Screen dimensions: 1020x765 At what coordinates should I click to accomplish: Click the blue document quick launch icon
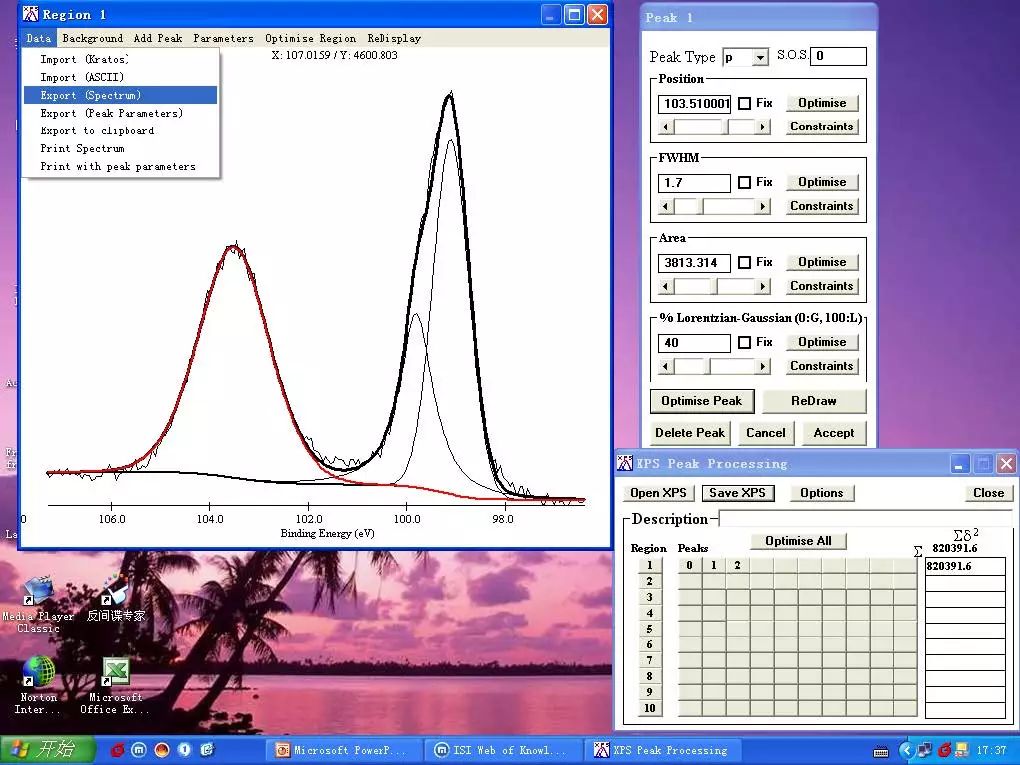(x=207, y=750)
